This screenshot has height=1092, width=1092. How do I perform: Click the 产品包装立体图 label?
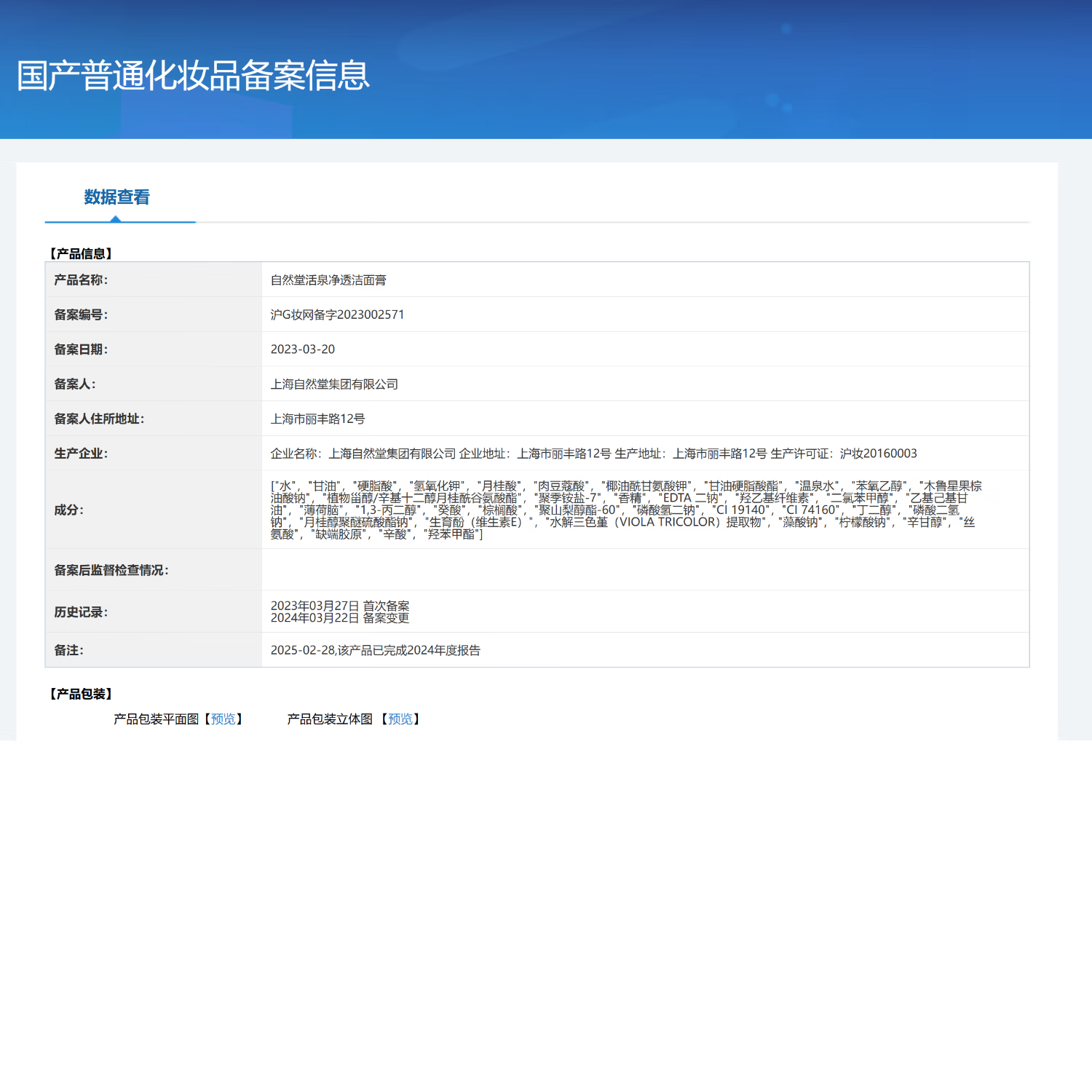pos(330,719)
